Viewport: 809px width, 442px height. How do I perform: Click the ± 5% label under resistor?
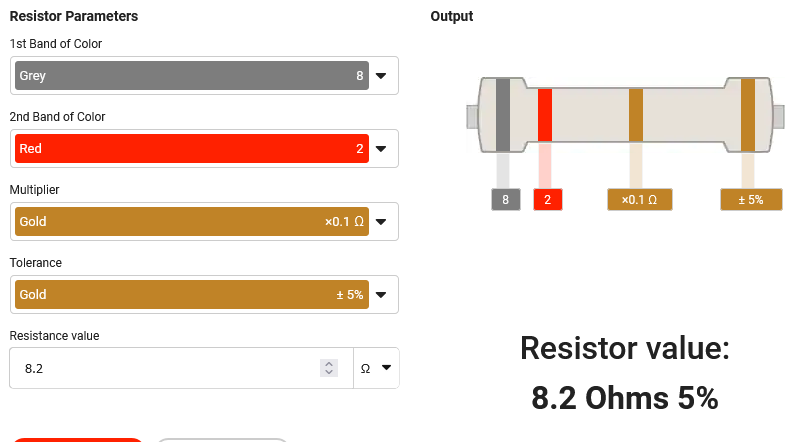tap(751, 200)
